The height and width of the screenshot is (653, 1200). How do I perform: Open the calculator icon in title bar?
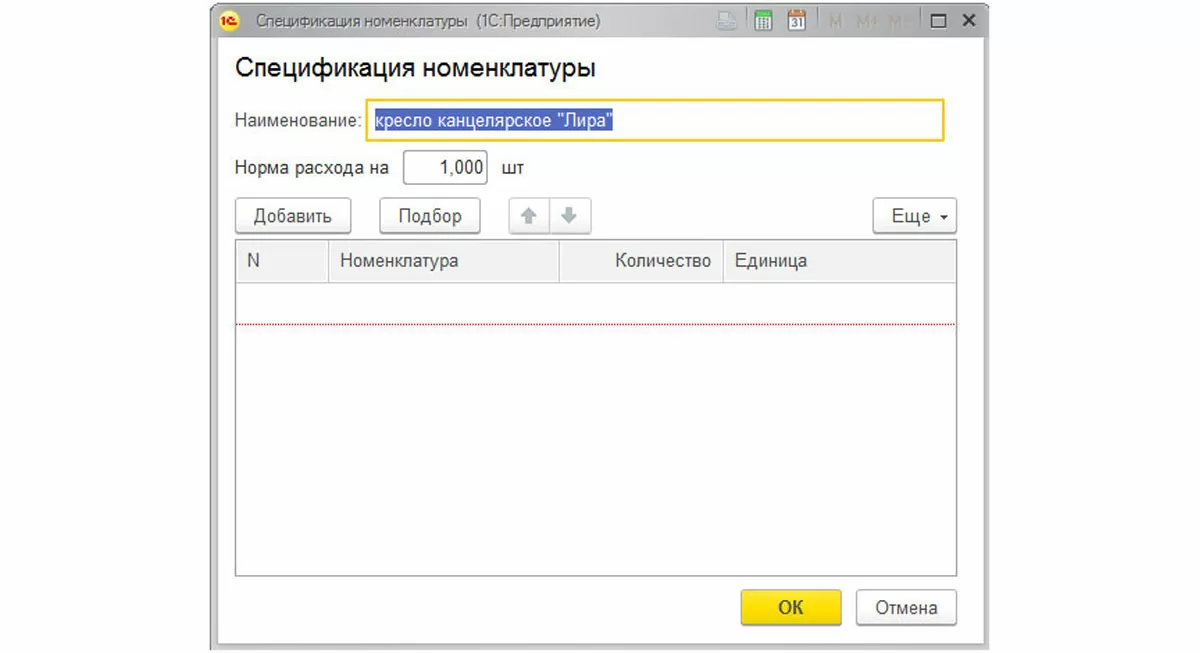pyautogui.click(x=764, y=20)
